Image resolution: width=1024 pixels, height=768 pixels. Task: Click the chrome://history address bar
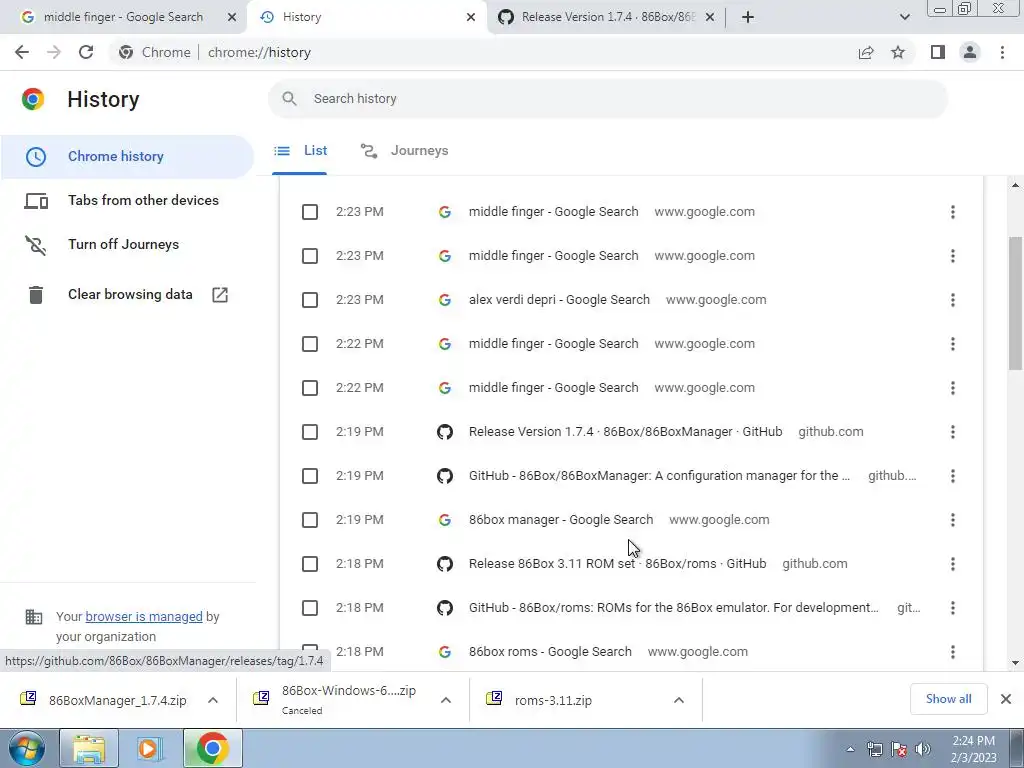483,52
